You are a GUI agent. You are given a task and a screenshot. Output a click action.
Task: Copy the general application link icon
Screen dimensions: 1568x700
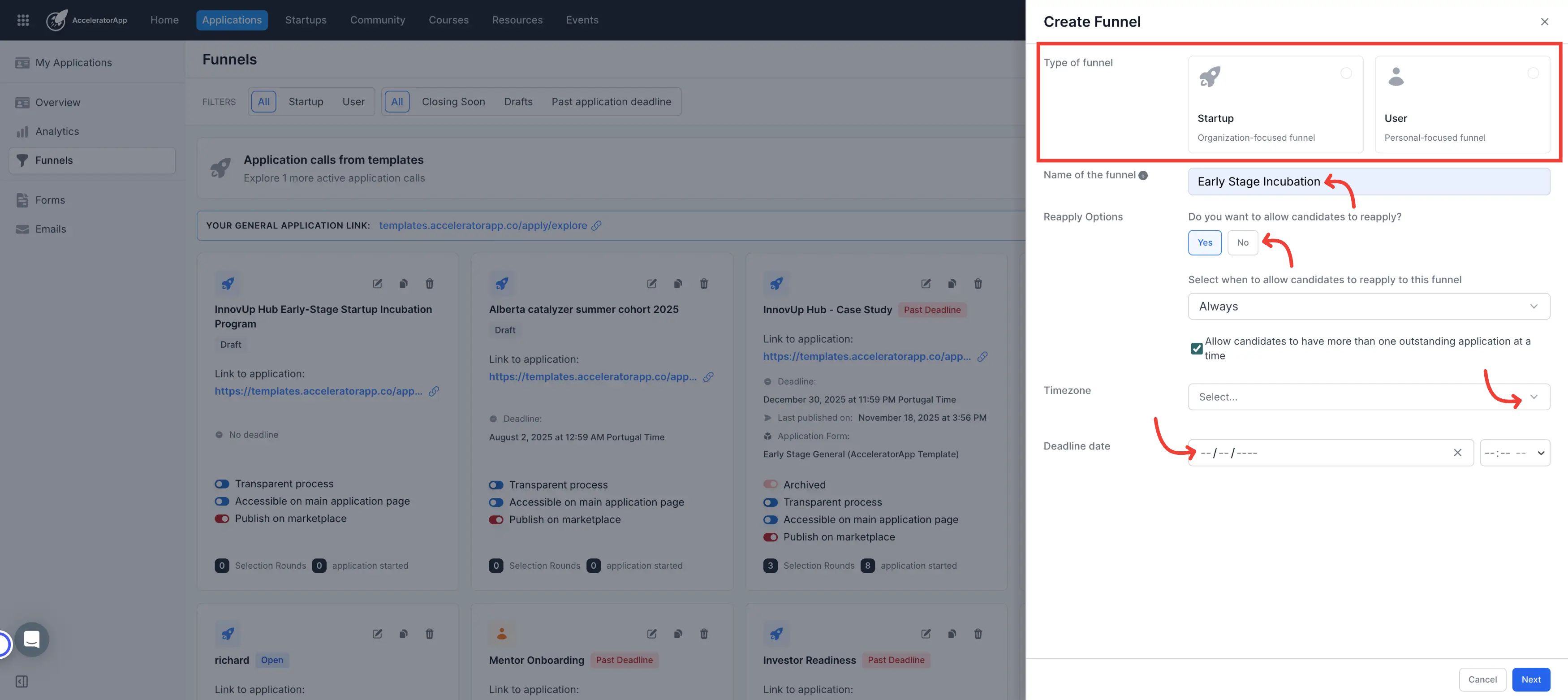(x=597, y=226)
